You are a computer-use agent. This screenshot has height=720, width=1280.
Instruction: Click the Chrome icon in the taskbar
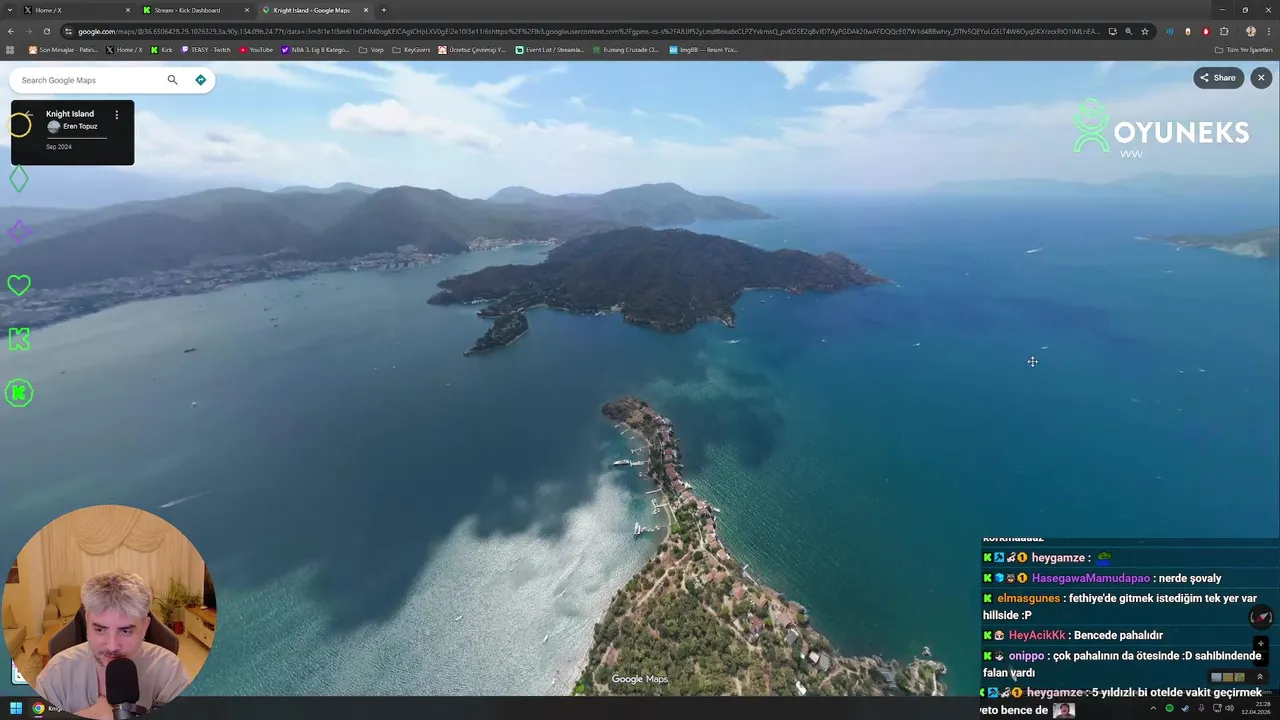[38, 708]
